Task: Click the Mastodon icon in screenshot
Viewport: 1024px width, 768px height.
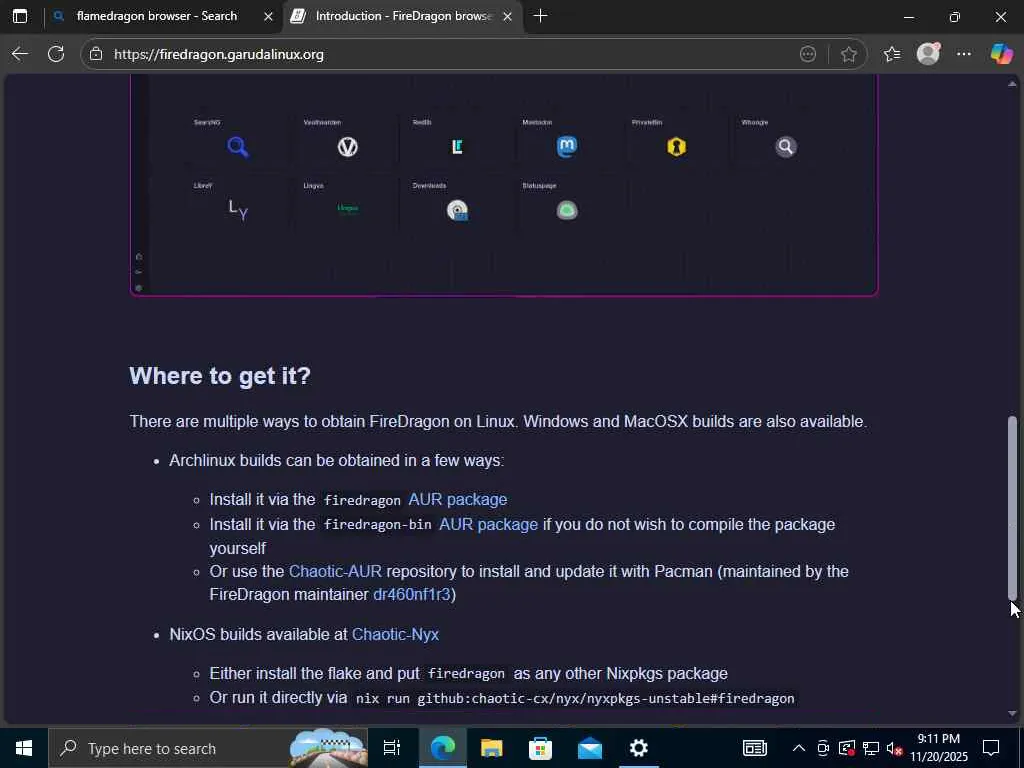Action: coord(567,146)
